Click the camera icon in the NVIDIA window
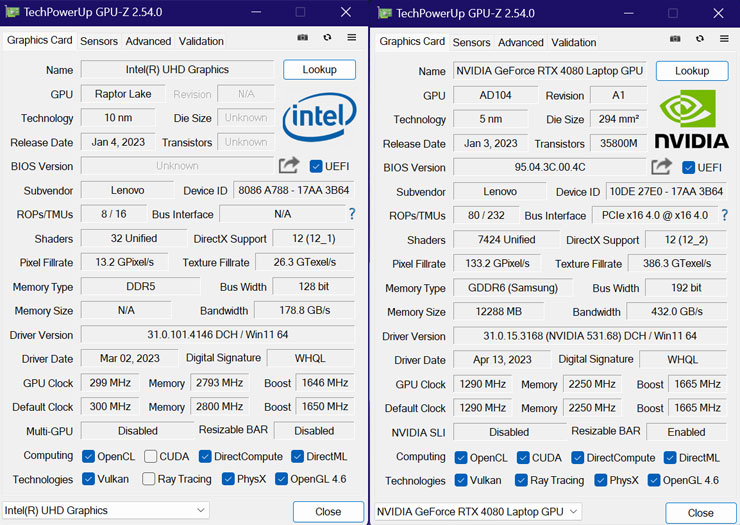740x525 pixels. pos(675,39)
